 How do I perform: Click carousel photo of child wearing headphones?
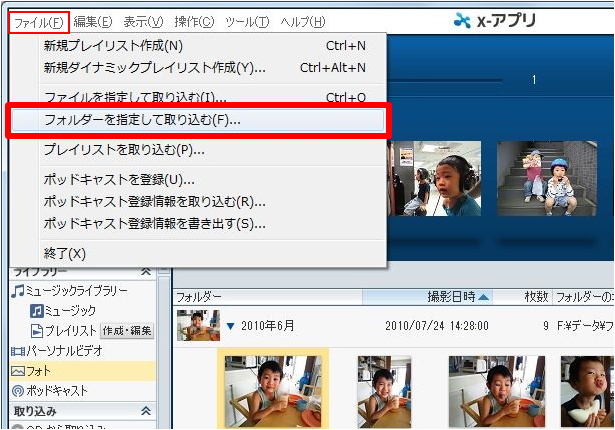447,176
